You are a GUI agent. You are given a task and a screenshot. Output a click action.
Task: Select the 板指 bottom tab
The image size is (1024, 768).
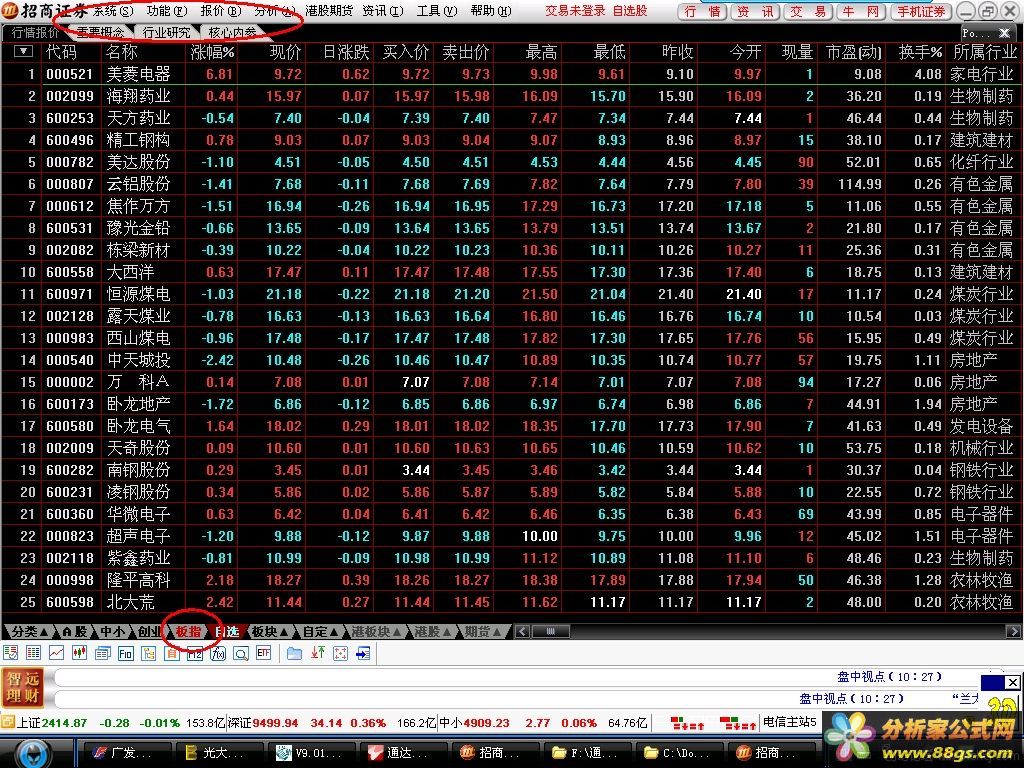(189, 632)
